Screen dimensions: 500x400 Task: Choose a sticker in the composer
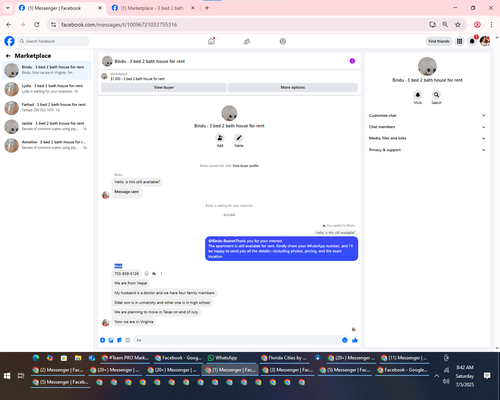coord(119,340)
